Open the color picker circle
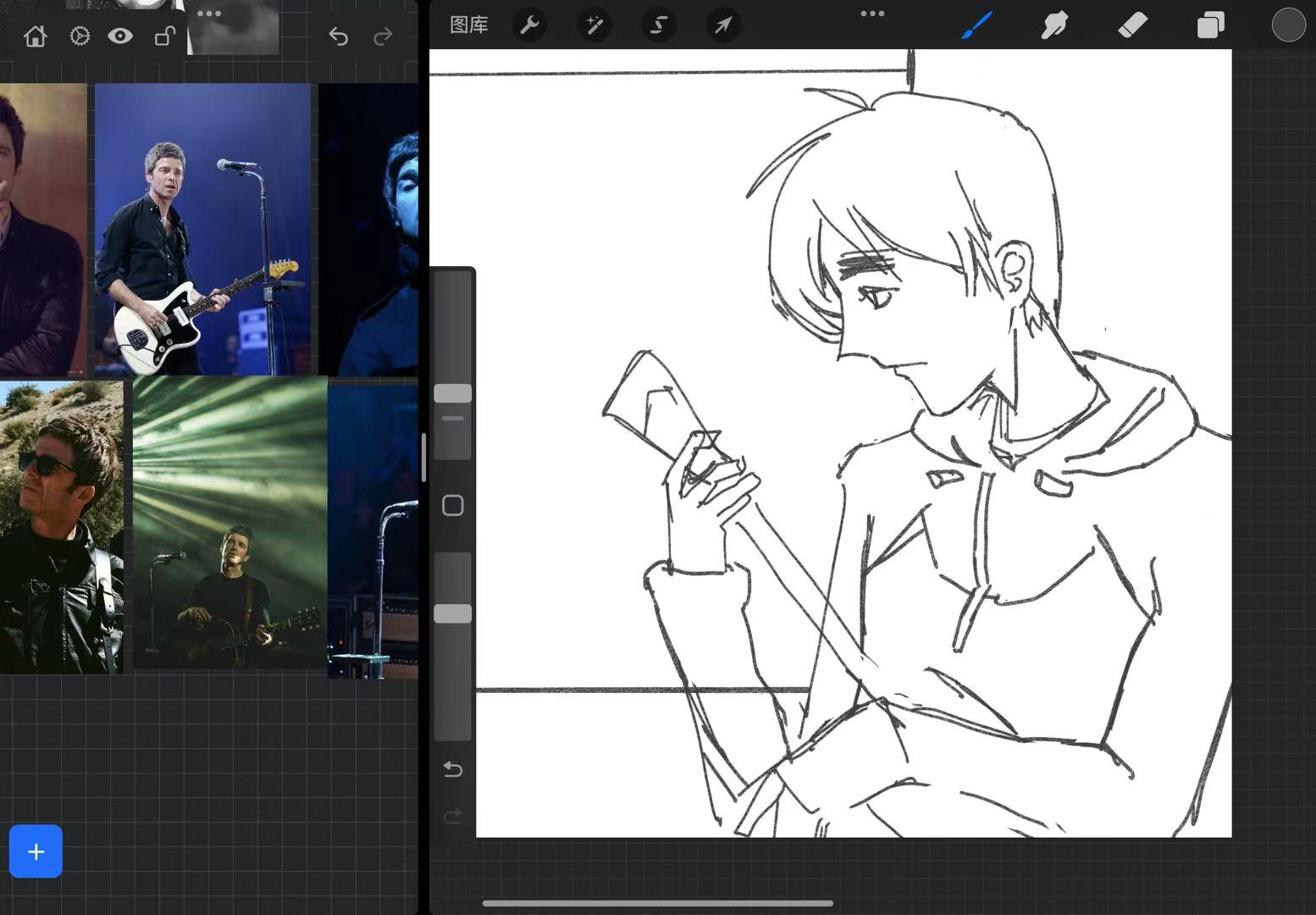This screenshot has height=915, width=1316. [x=1288, y=25]
